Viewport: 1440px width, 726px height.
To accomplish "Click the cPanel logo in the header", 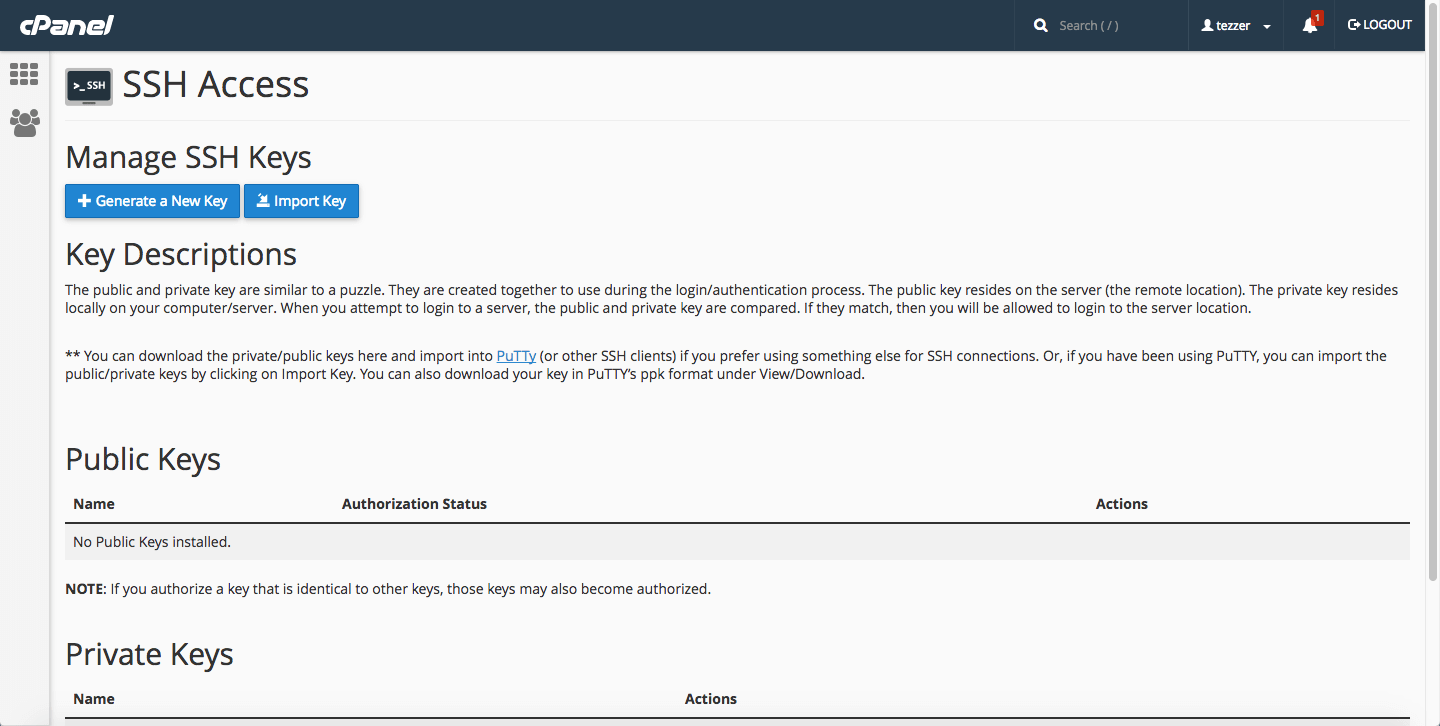I will (66, 25).
